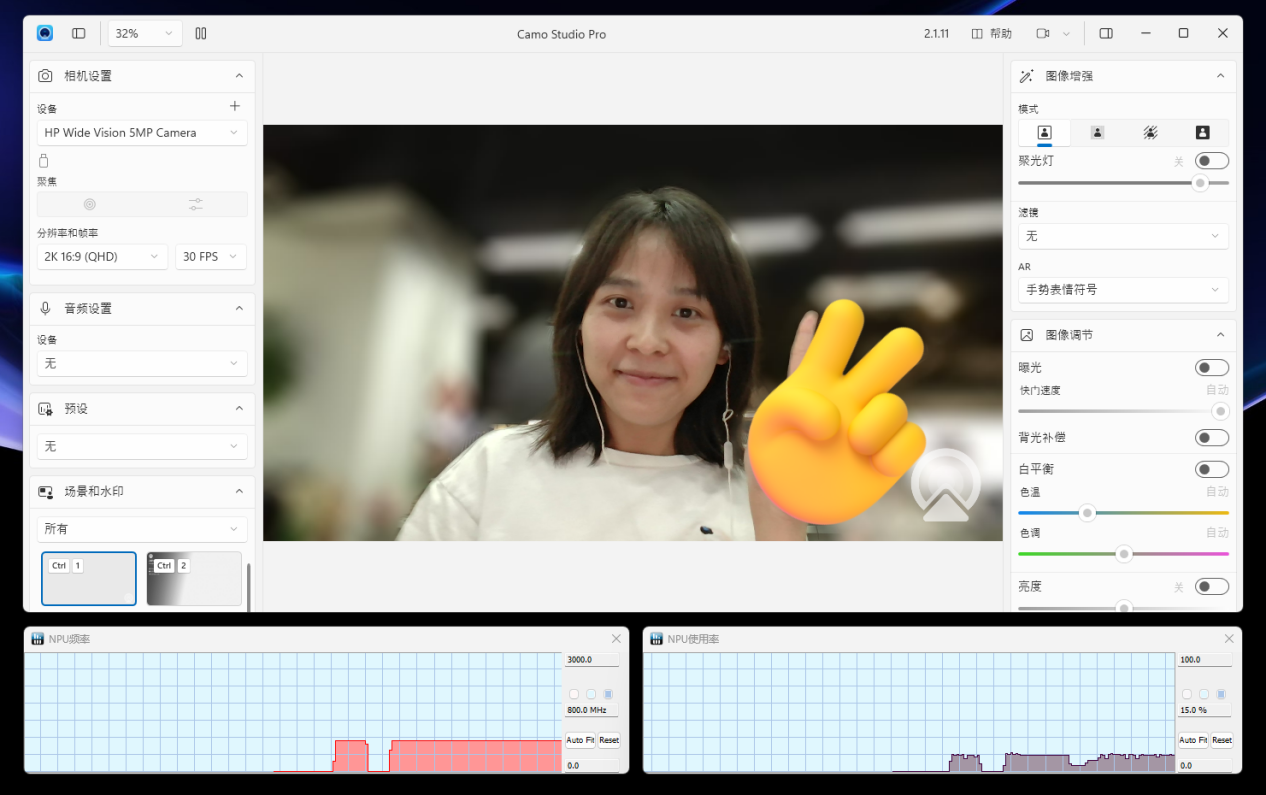This screenshot has width=1266, height=795.
Task: Add a new camera device with plus icon
Action: 235,106
